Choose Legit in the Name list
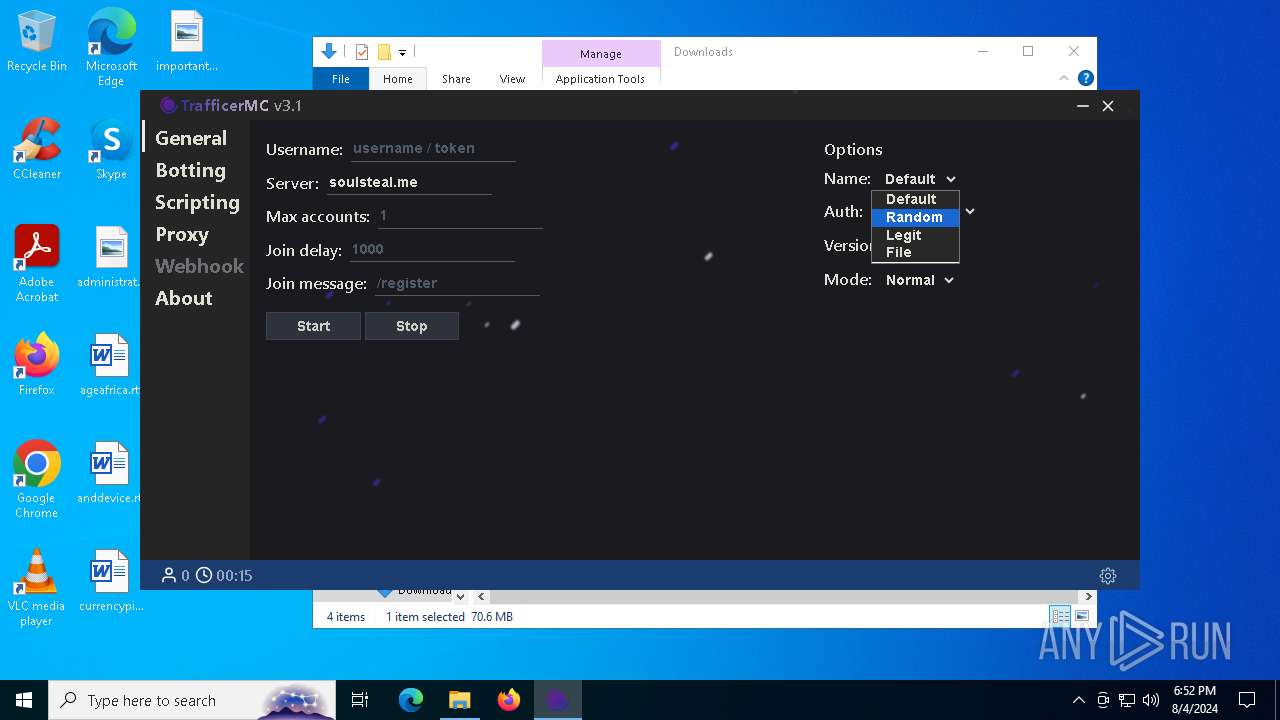The height and width of the screenshot is (720, 1280). [915, 235]
